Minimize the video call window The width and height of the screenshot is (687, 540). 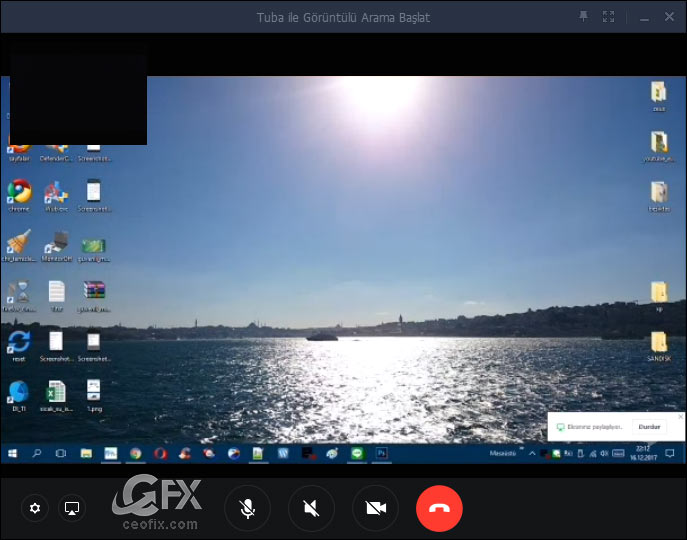click(644, 18)
